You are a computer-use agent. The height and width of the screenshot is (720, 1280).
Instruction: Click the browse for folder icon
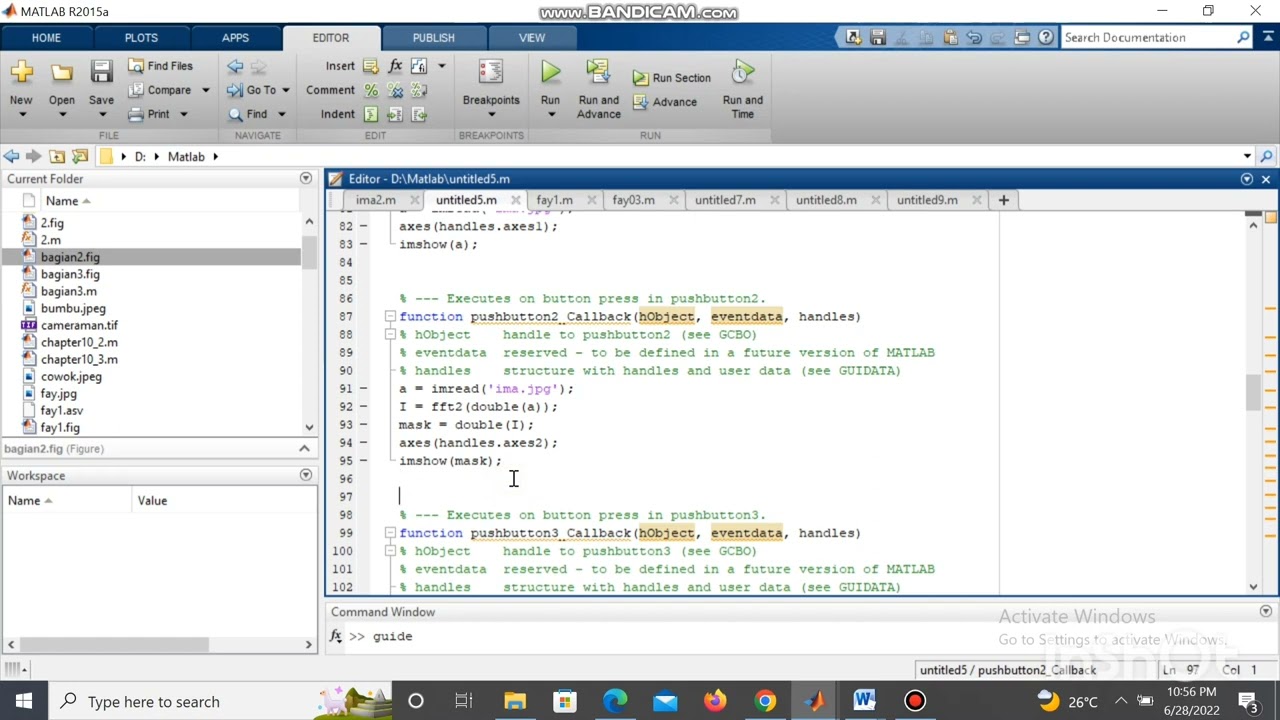pyautogui.click(x=80, y=156)
